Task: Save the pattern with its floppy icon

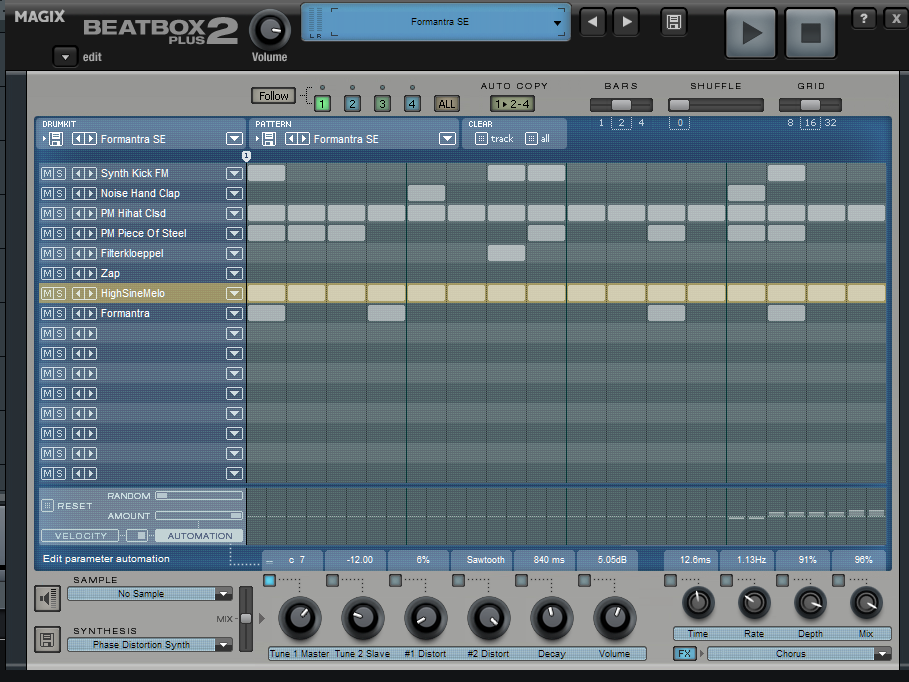Action: coord(268,139)
